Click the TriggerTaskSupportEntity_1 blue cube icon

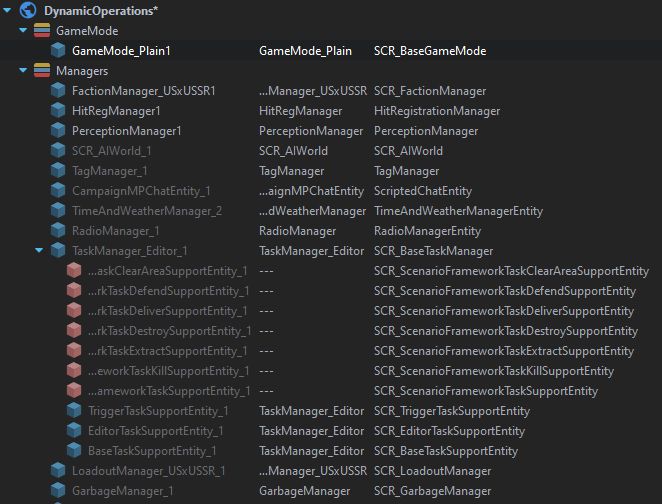[x=74, y=411]
